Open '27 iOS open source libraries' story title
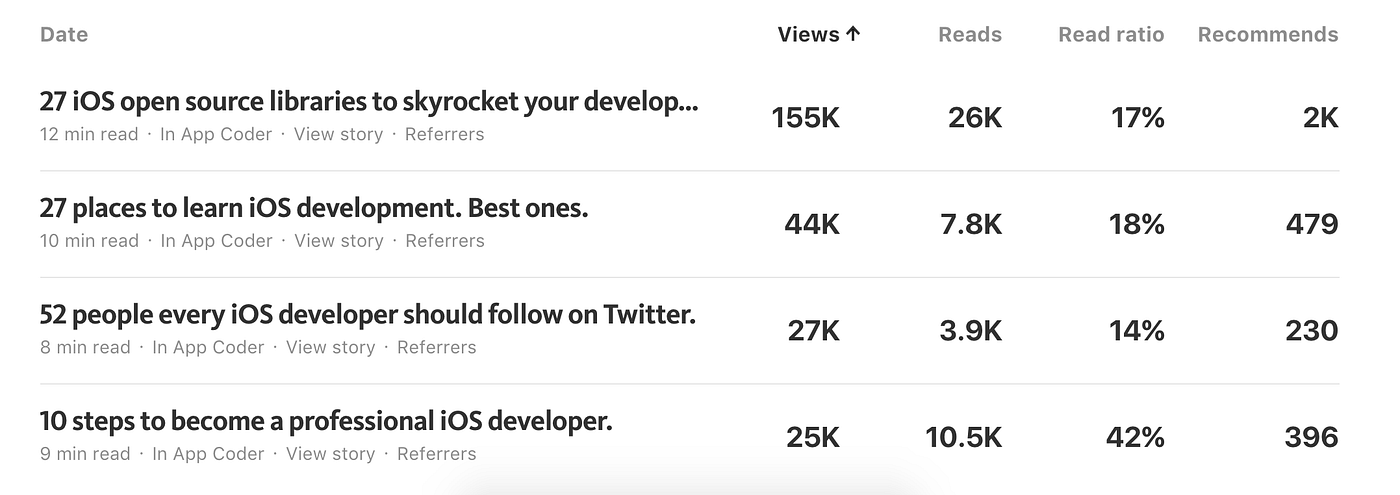This screenshot has width=1400, height=495. coord(369,102)
